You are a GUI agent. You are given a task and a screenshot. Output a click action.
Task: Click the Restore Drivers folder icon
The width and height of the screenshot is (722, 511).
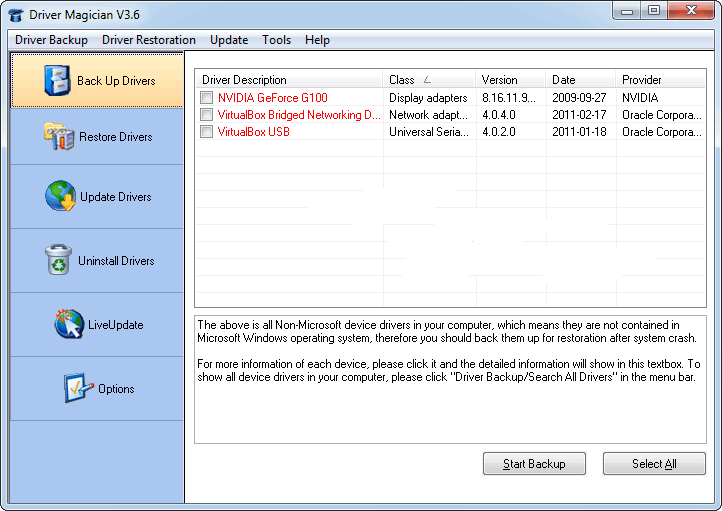pos(59,136)
